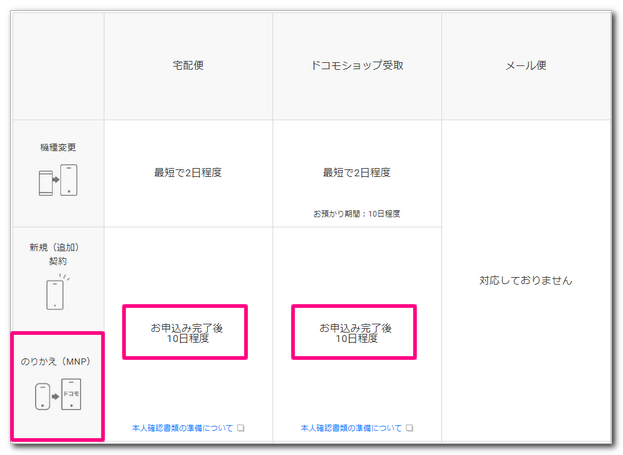Image resolution: width=623 pixels, height=455 pixels.
Task: Open 本人確認書類の準備について link under ドコモショップ受取
Action: pos(350,428)
